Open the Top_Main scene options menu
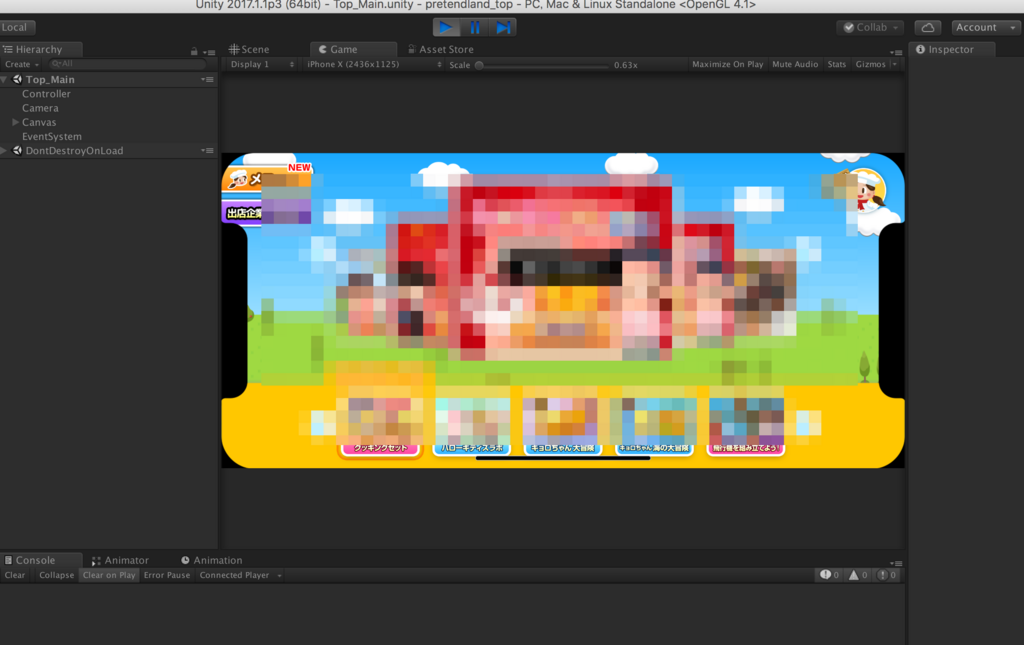Screen dimensions: 1024x645 pyautogui.click(x=208, y=80)
